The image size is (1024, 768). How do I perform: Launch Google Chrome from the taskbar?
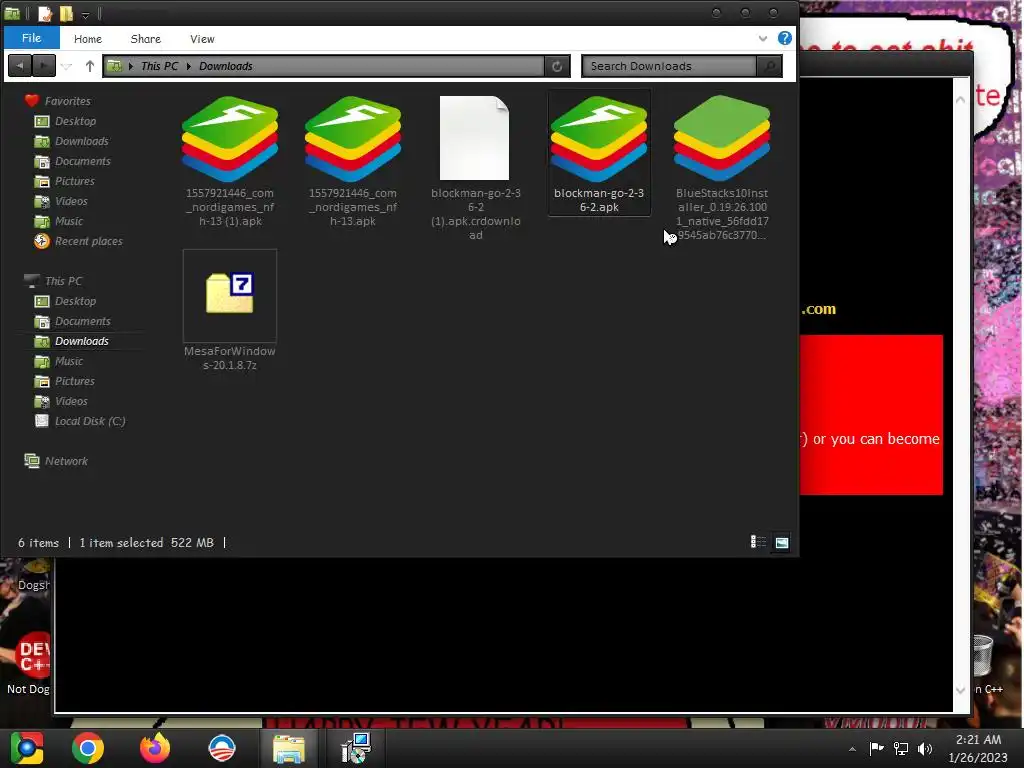pyautogui.click(x=88, y=748)
